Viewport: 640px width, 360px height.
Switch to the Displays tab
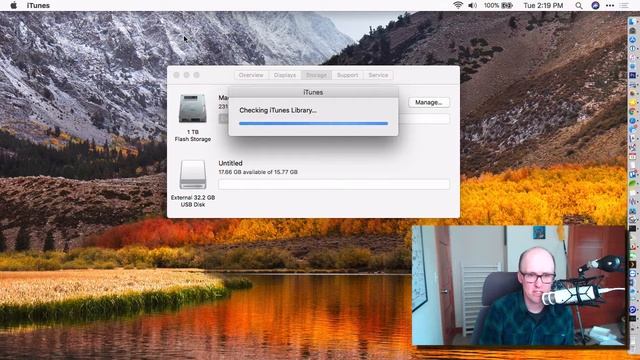284,75
